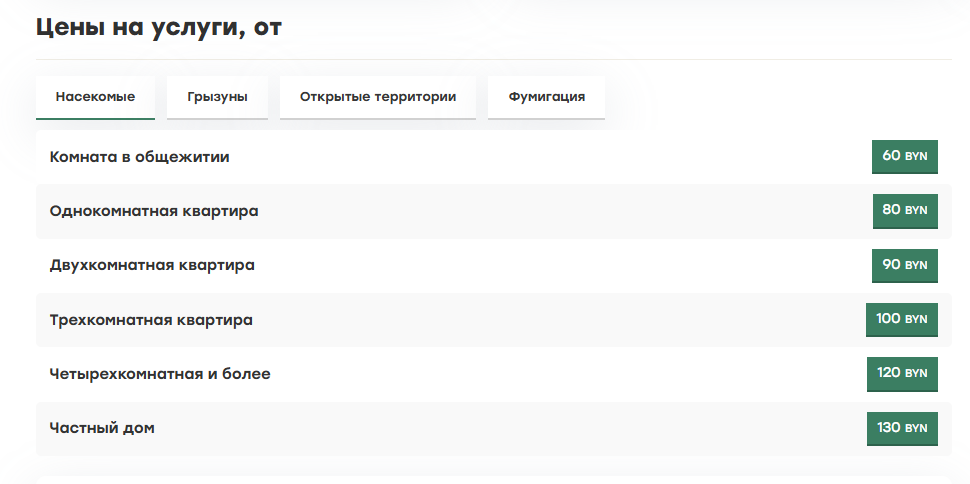Select the Частный дом row label
970x484 pixels.
point(102,428)
